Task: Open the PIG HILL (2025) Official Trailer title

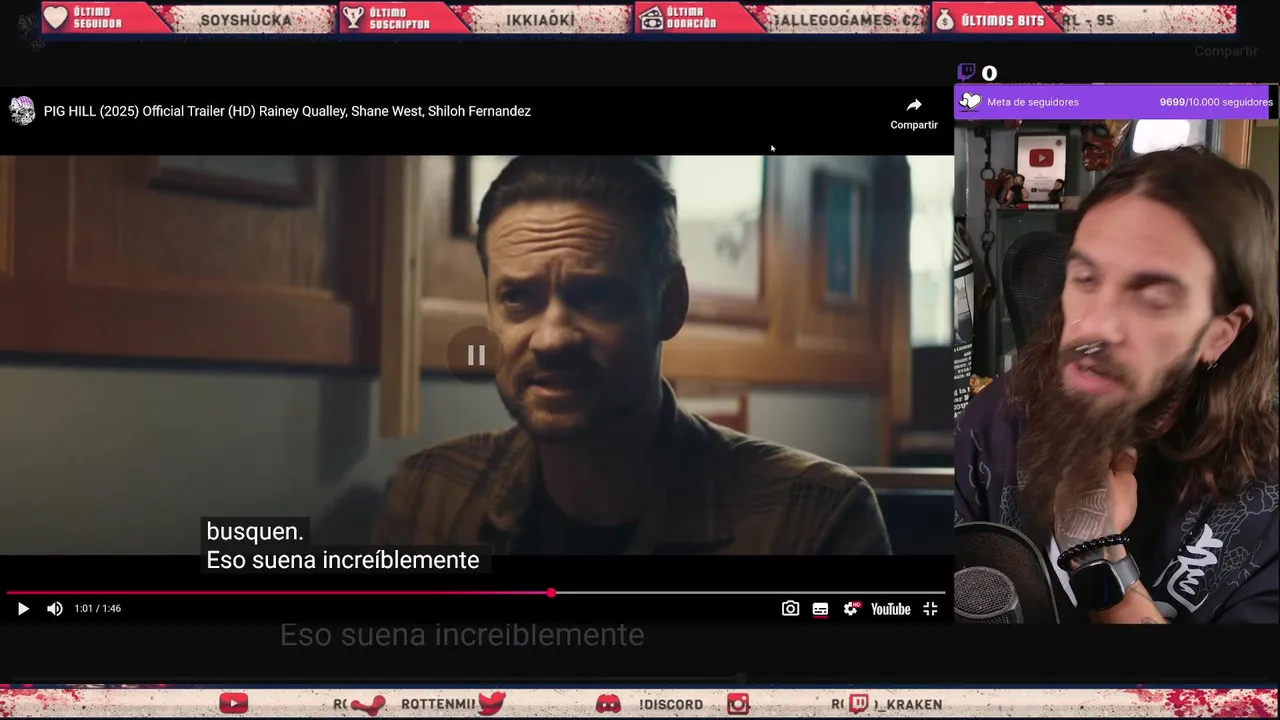Action: tap(287, 111)
